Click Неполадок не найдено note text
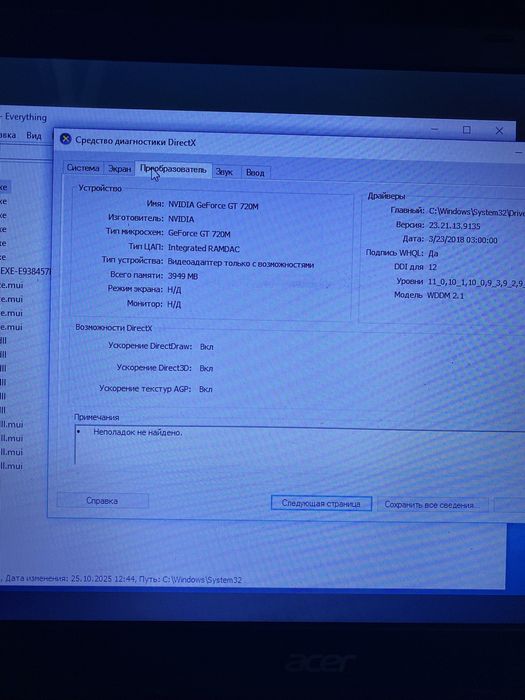 click(x=138, y=432)
